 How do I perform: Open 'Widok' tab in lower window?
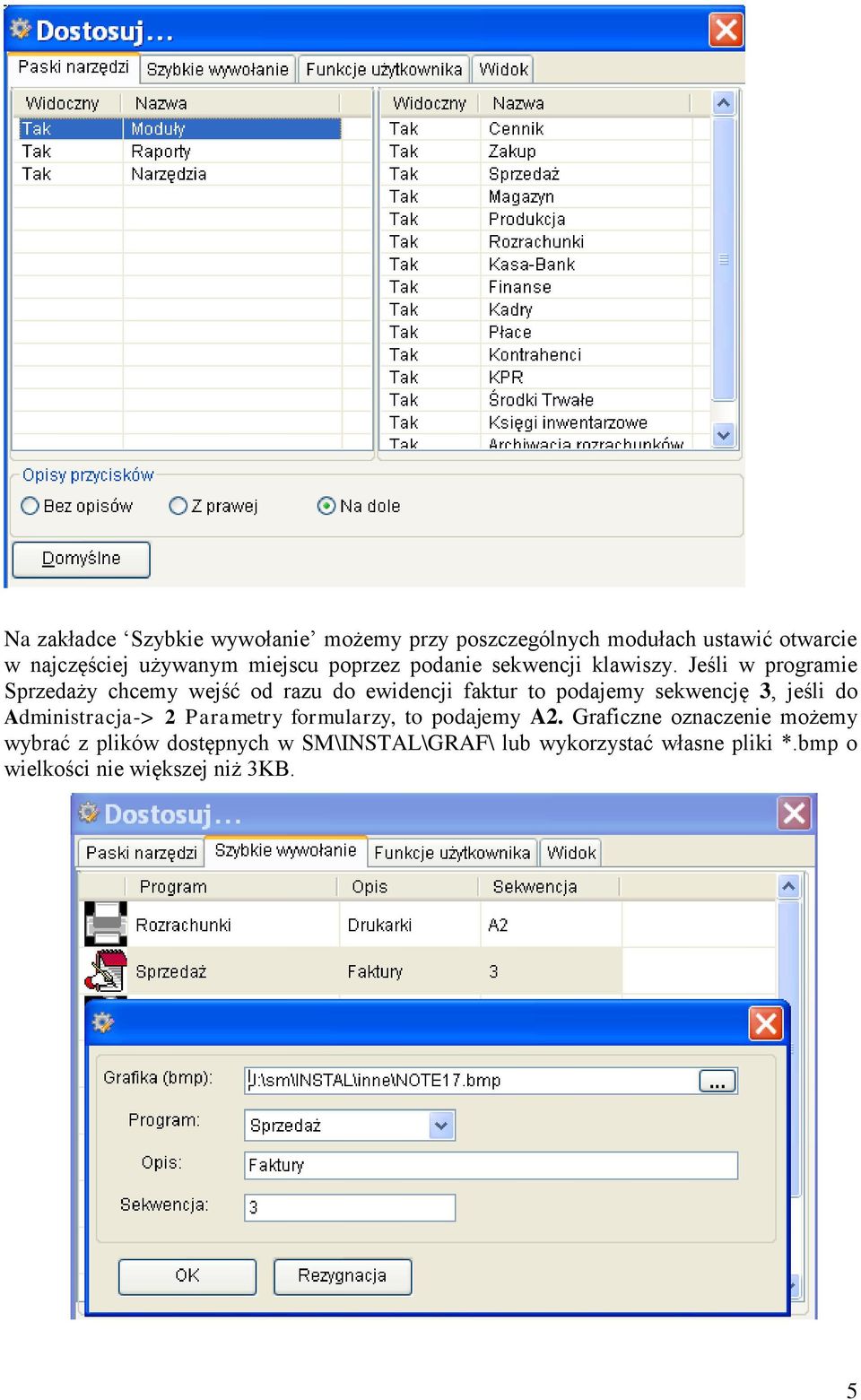coord(571,852)
